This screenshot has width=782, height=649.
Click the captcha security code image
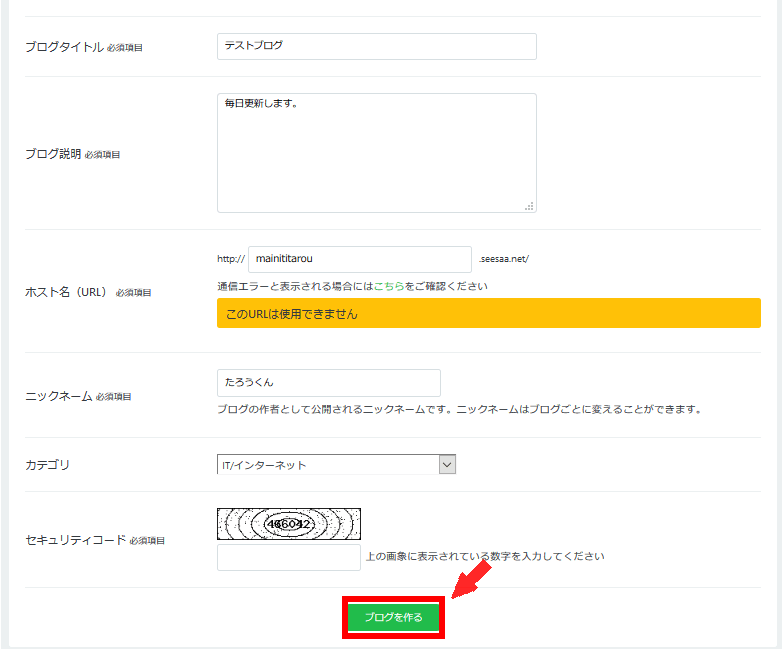pos(289,524)
